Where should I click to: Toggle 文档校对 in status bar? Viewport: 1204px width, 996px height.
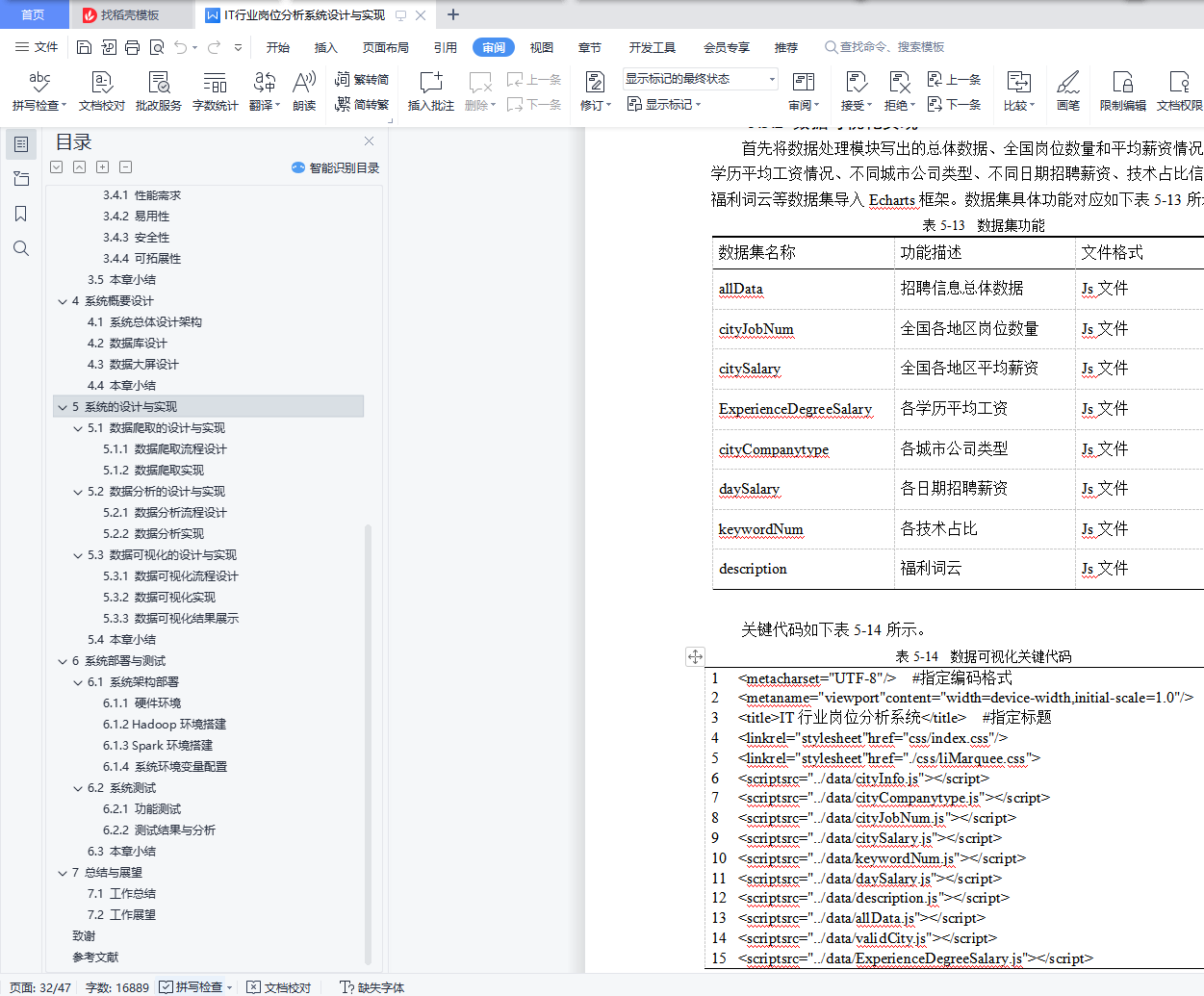pos(279,987)
